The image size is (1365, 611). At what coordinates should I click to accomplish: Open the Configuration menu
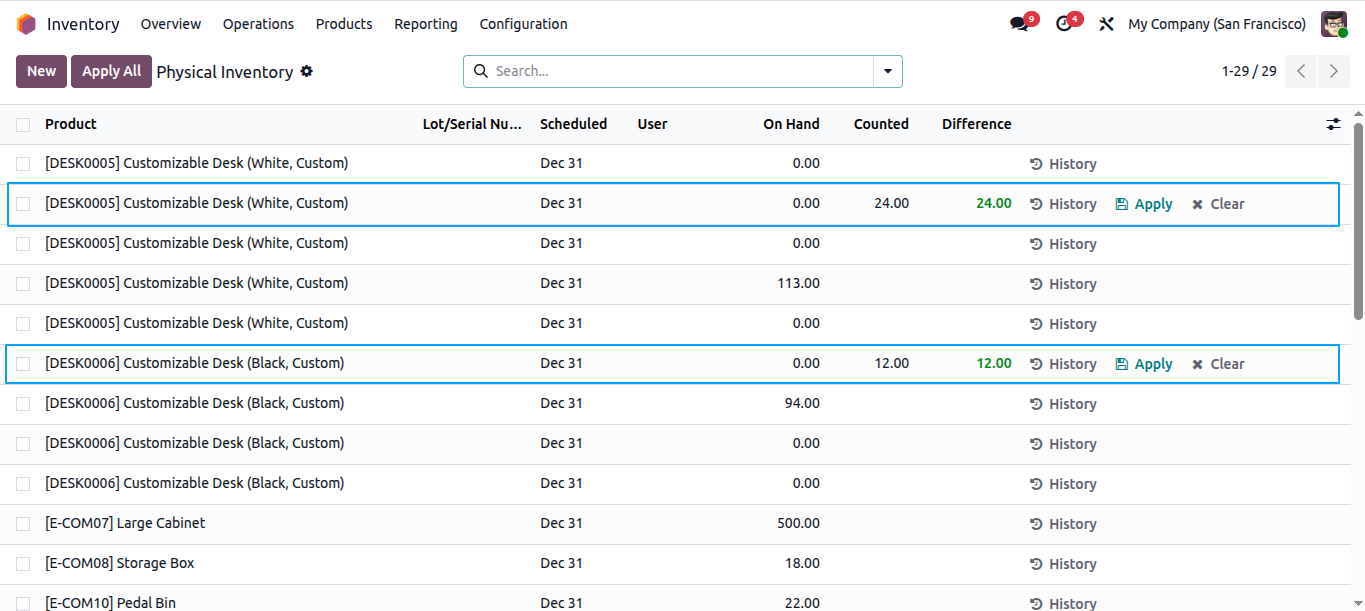click(523, 24)
